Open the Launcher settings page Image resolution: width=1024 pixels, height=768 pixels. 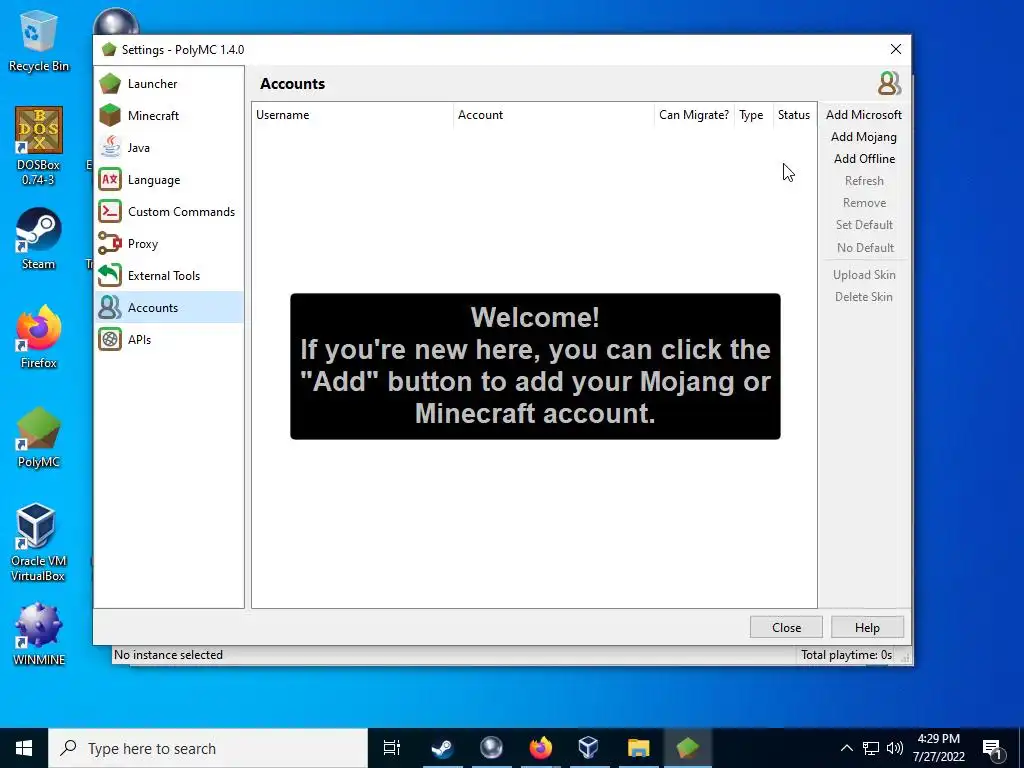coord(169,84)
